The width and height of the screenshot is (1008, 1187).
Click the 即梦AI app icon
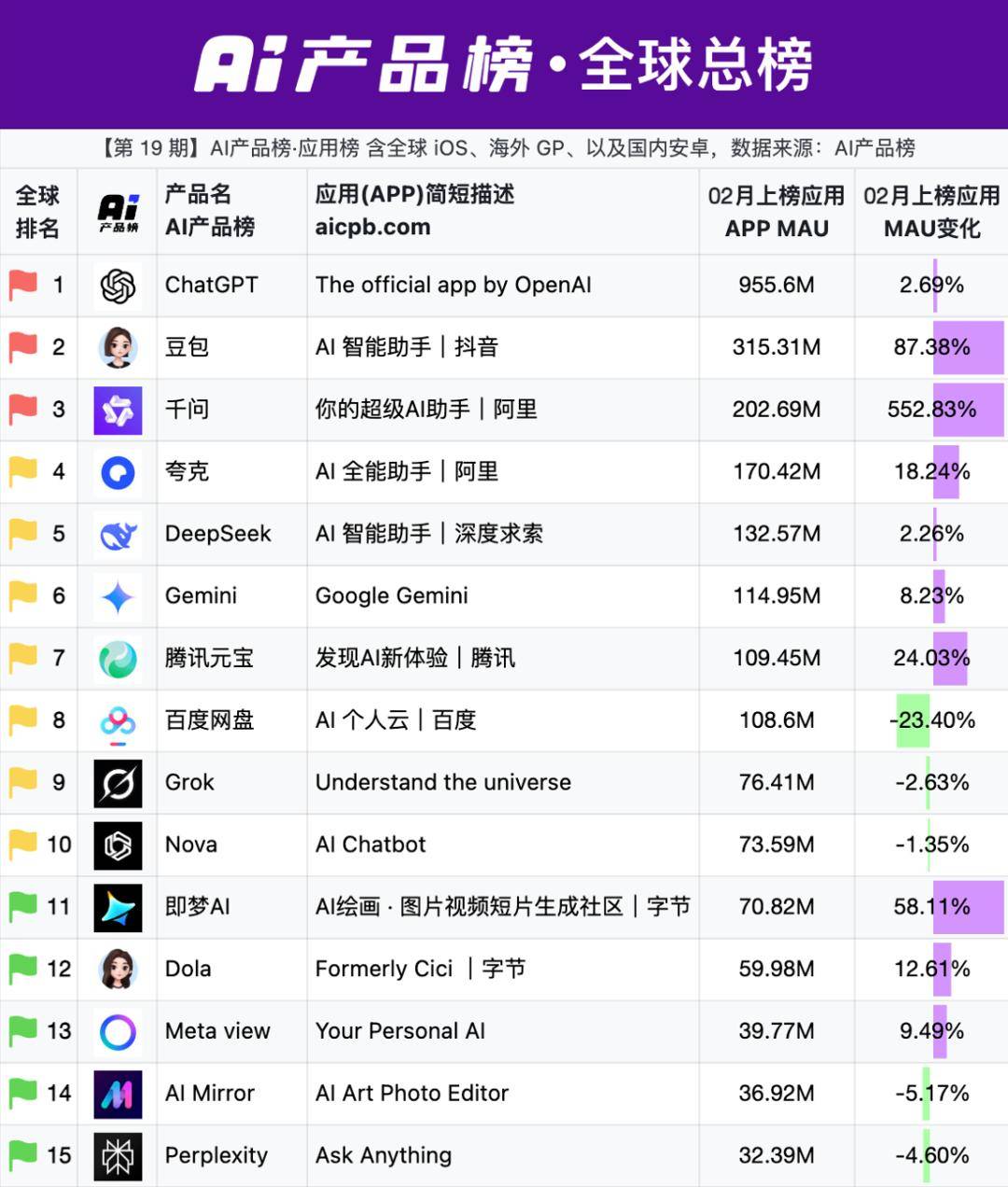118,908
